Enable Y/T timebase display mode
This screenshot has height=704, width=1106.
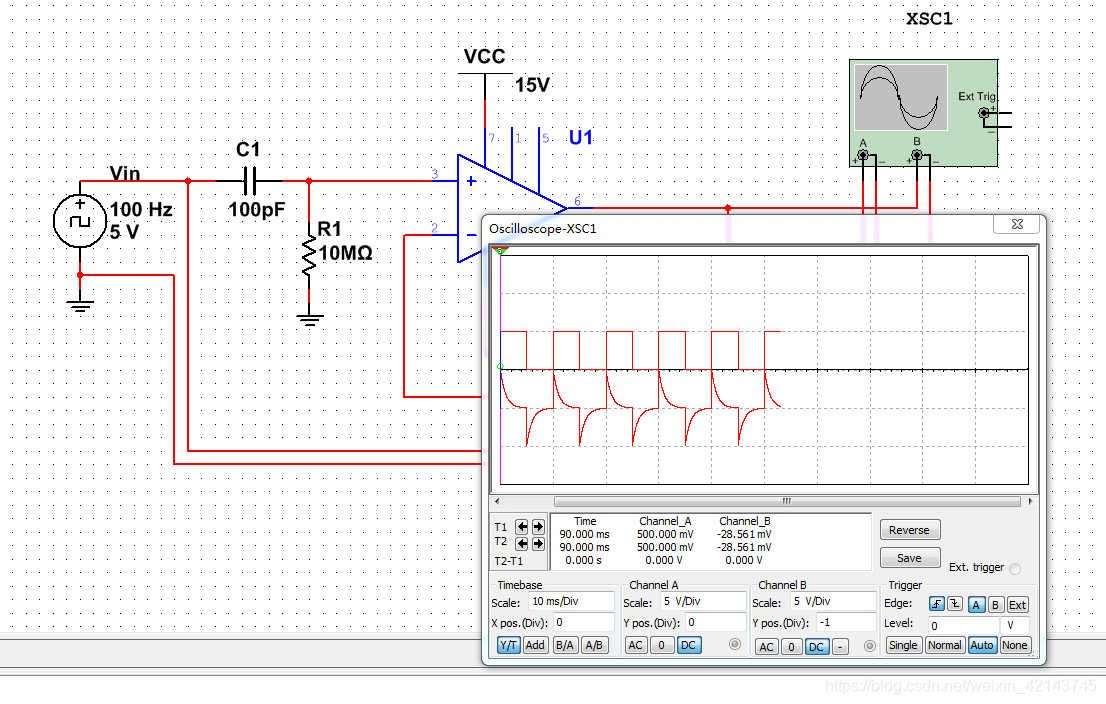pyautogui.click(x=509, y=645)
